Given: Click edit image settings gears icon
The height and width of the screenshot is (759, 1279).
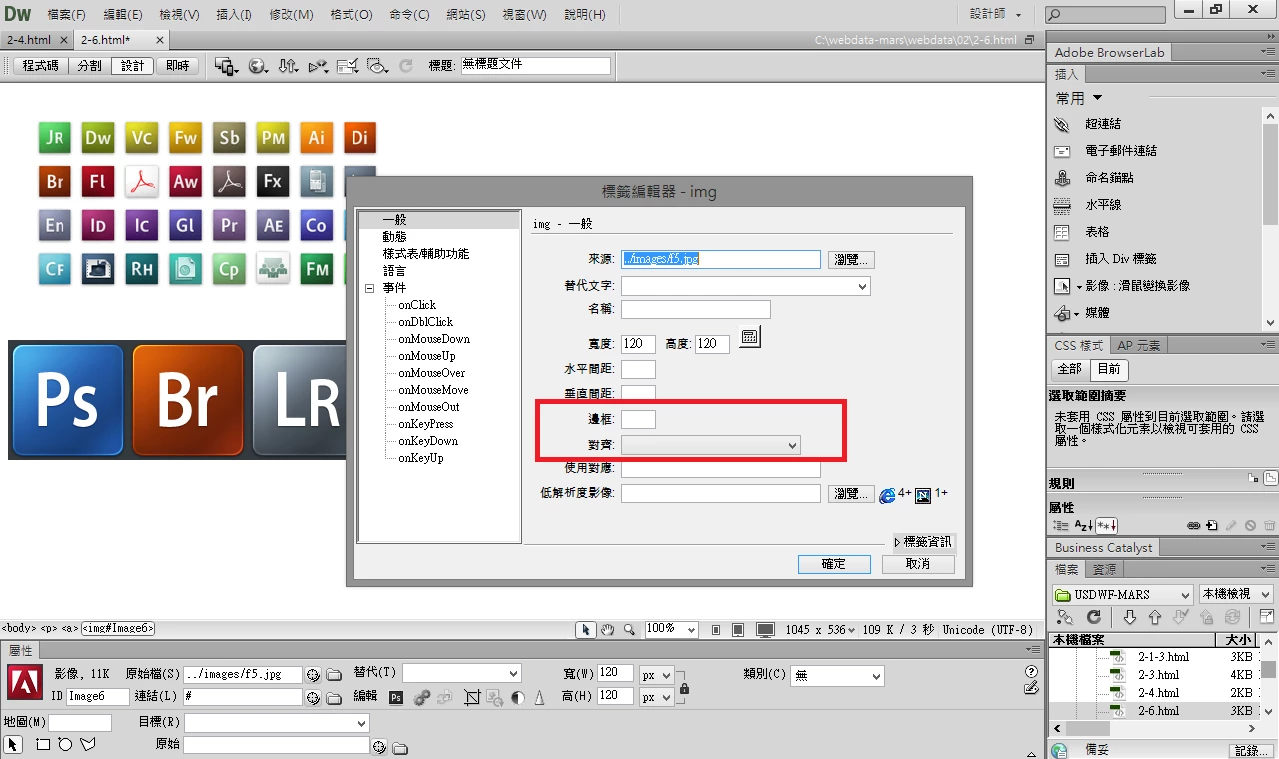Looking at the screenshot, I should coord(422,697).
